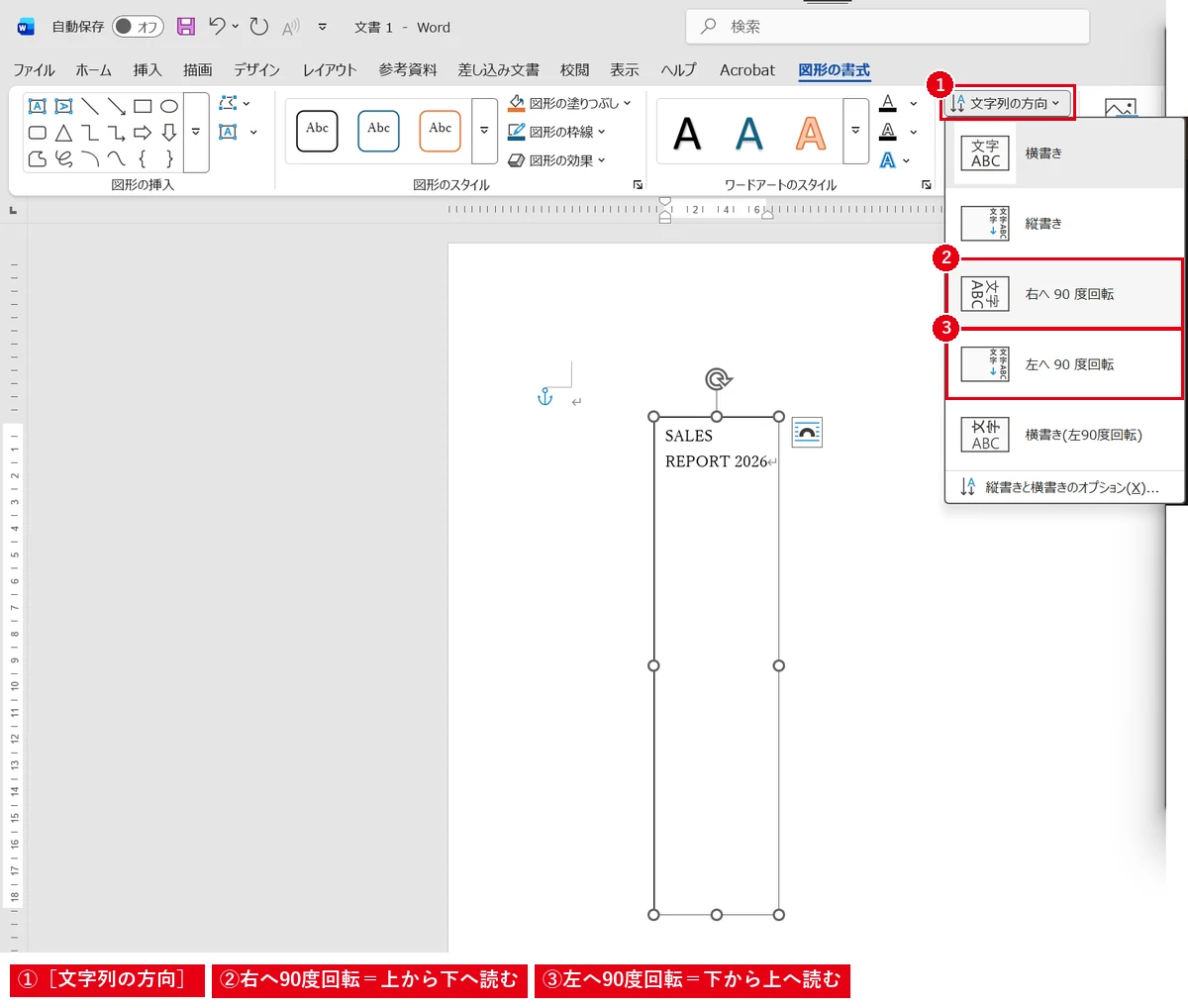Screen dimensions: 1188x1008
Task: Apply the orange outline Abc shape style
Action: pos(440,131)
